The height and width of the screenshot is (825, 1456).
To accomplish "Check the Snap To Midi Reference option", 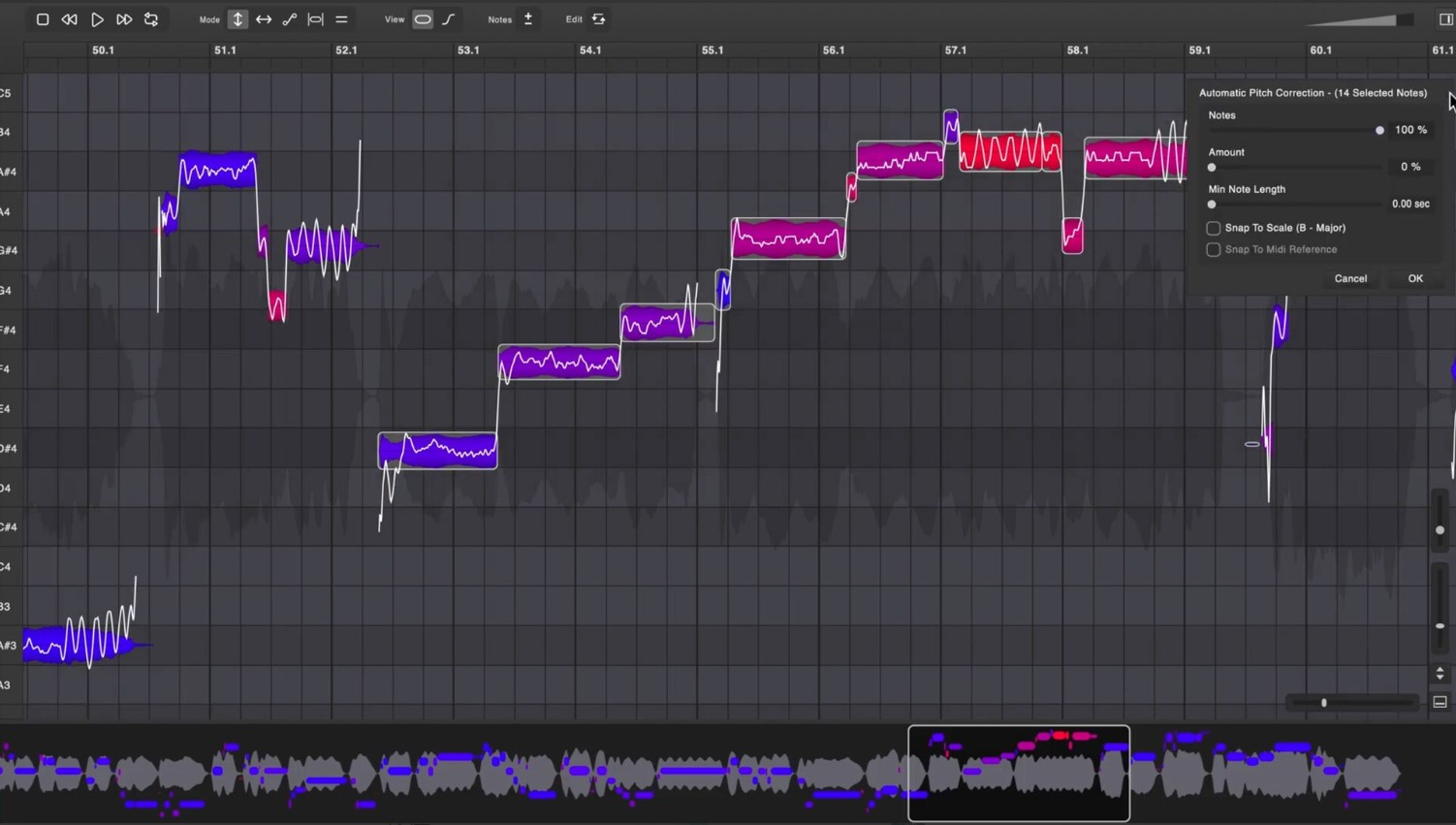I will point(1213,249).
